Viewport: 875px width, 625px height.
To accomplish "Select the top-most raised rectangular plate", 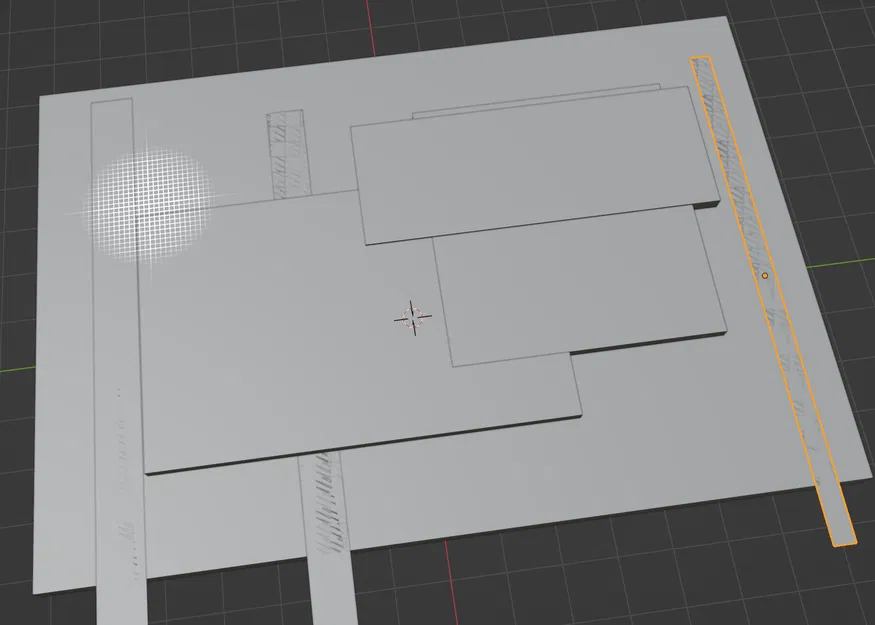I will [536, 166].
